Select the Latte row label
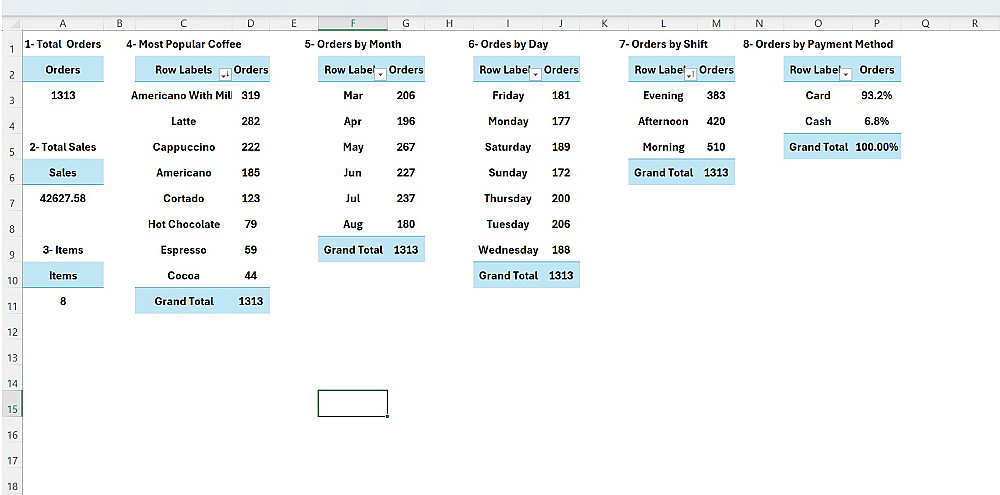Image resolution: width=1000 pixels, height=495 pixels. 184,121
